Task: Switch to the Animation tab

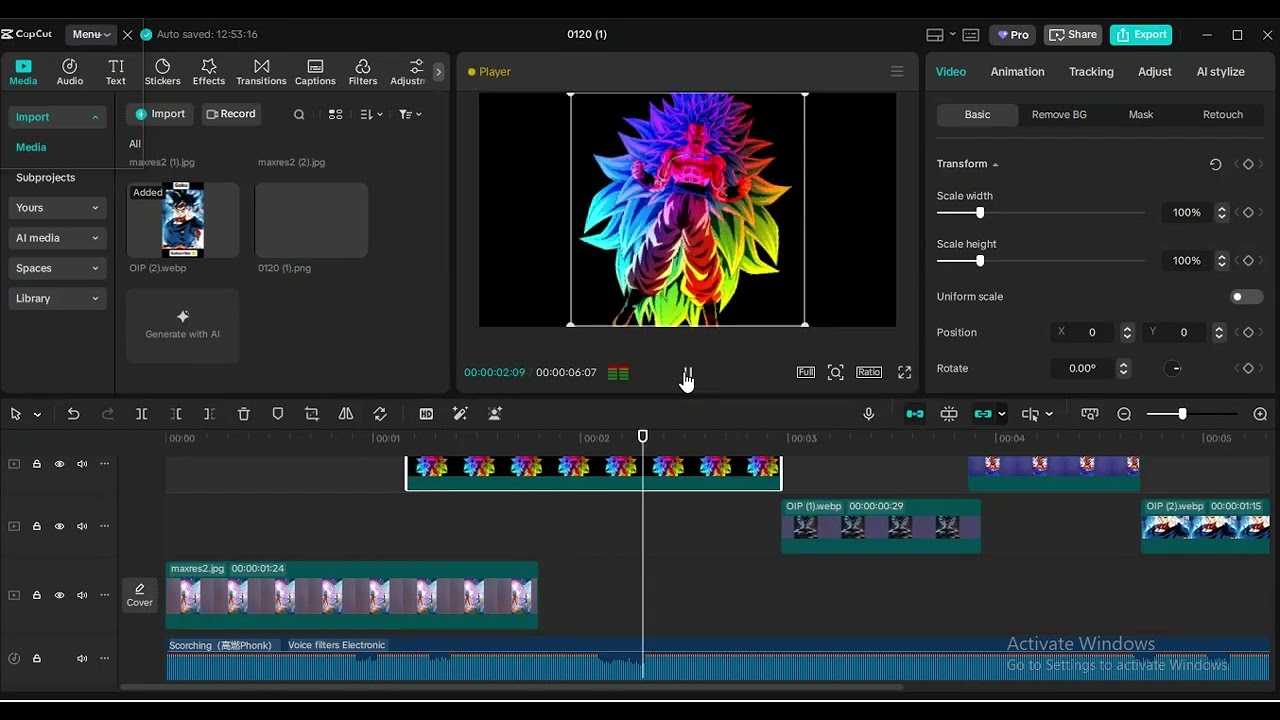Action: 1017,72
